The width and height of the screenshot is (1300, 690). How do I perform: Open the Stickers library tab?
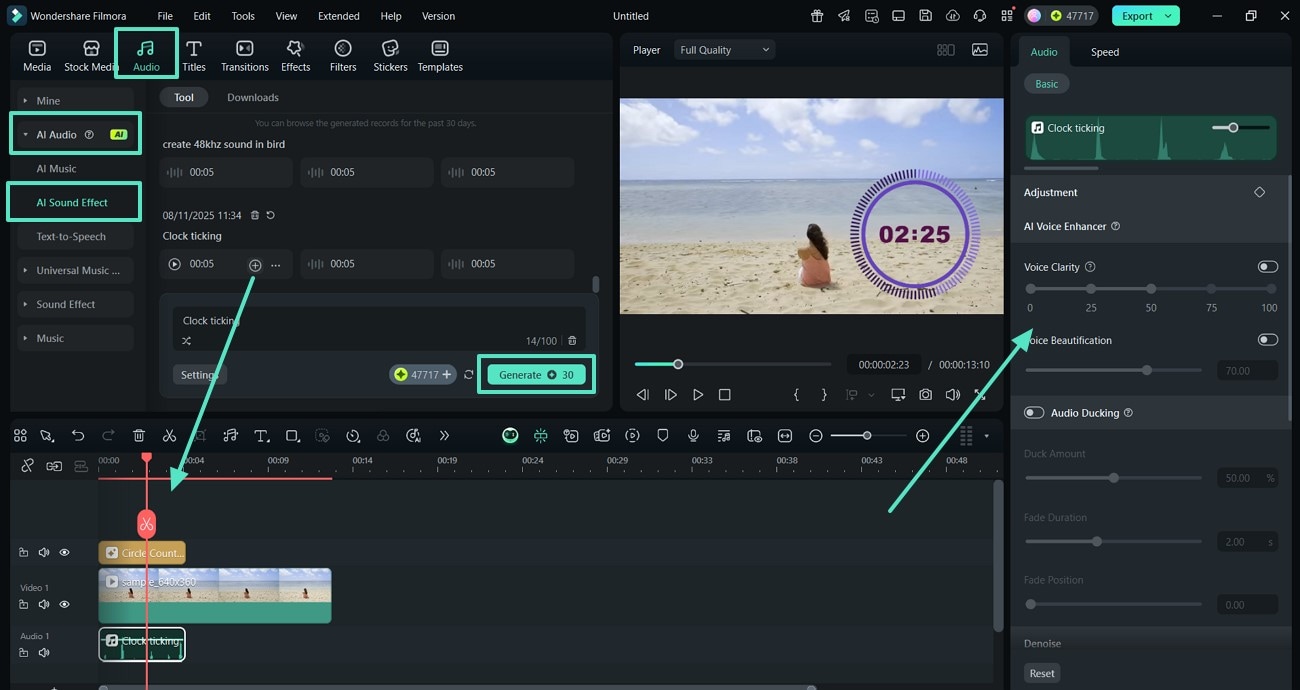click(390, 56)
